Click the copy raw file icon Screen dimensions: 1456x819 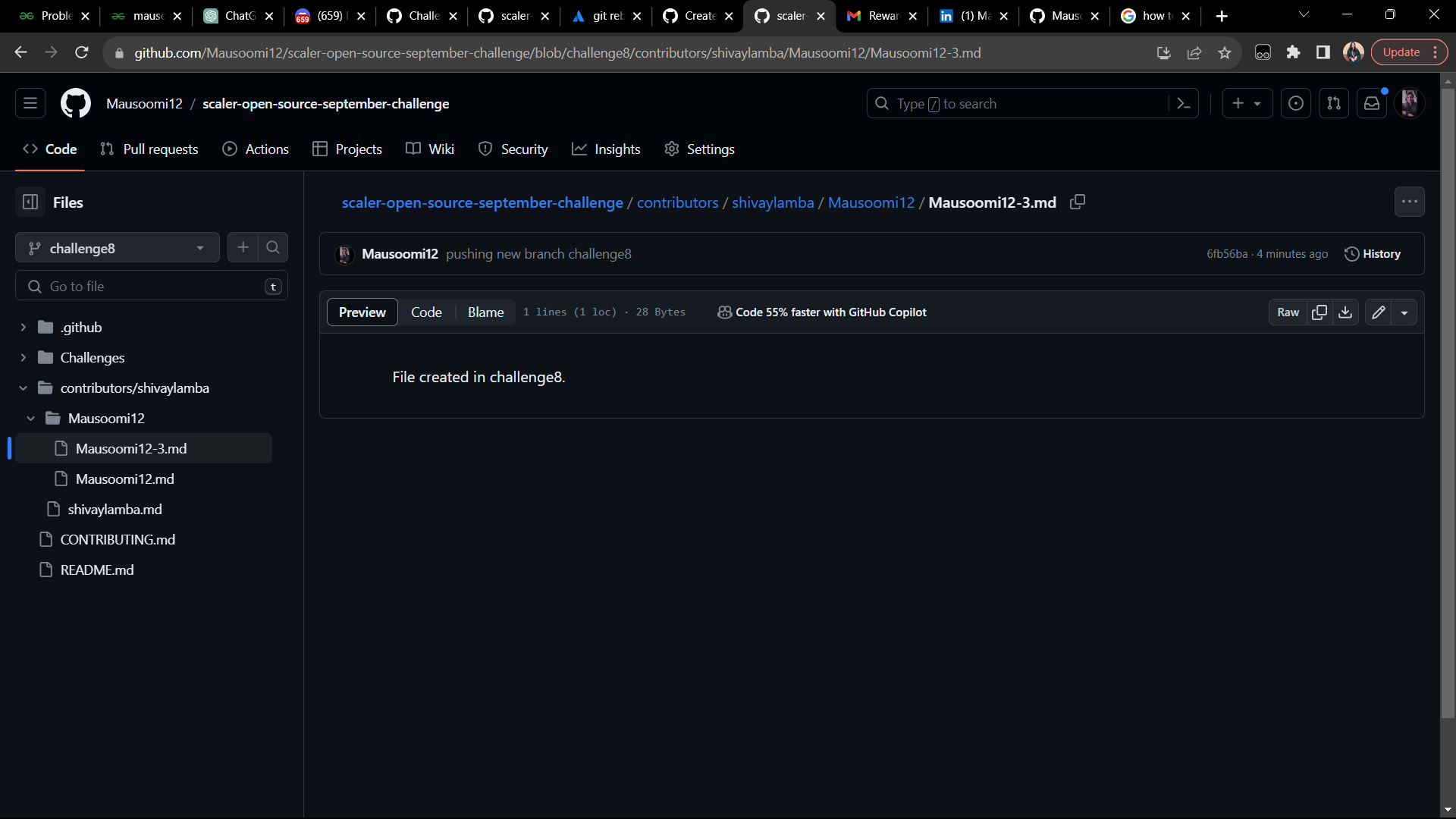point(1319,312)
